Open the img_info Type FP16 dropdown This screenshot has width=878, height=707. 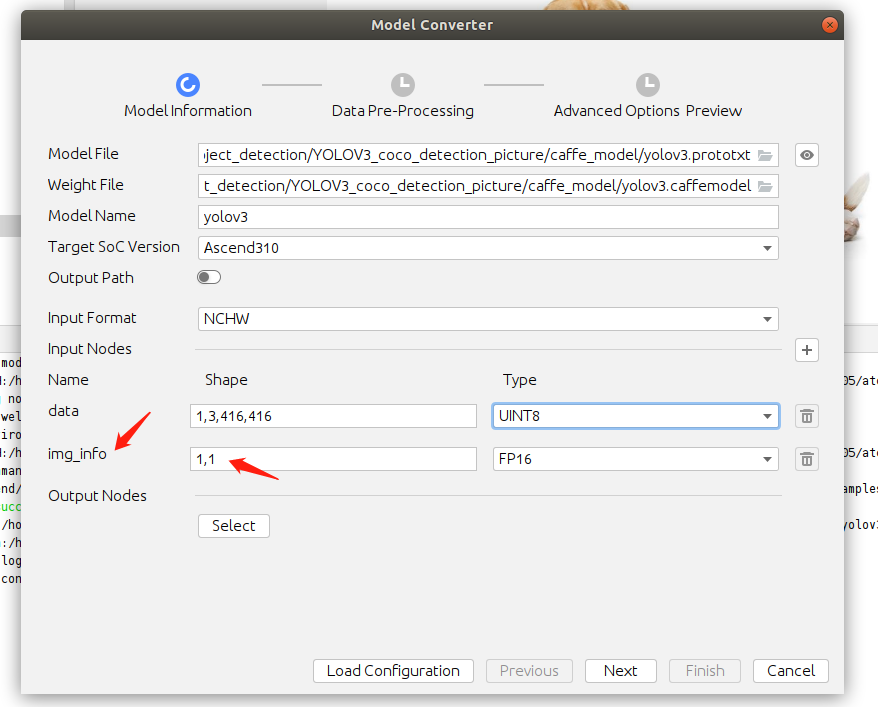[636, 459]
